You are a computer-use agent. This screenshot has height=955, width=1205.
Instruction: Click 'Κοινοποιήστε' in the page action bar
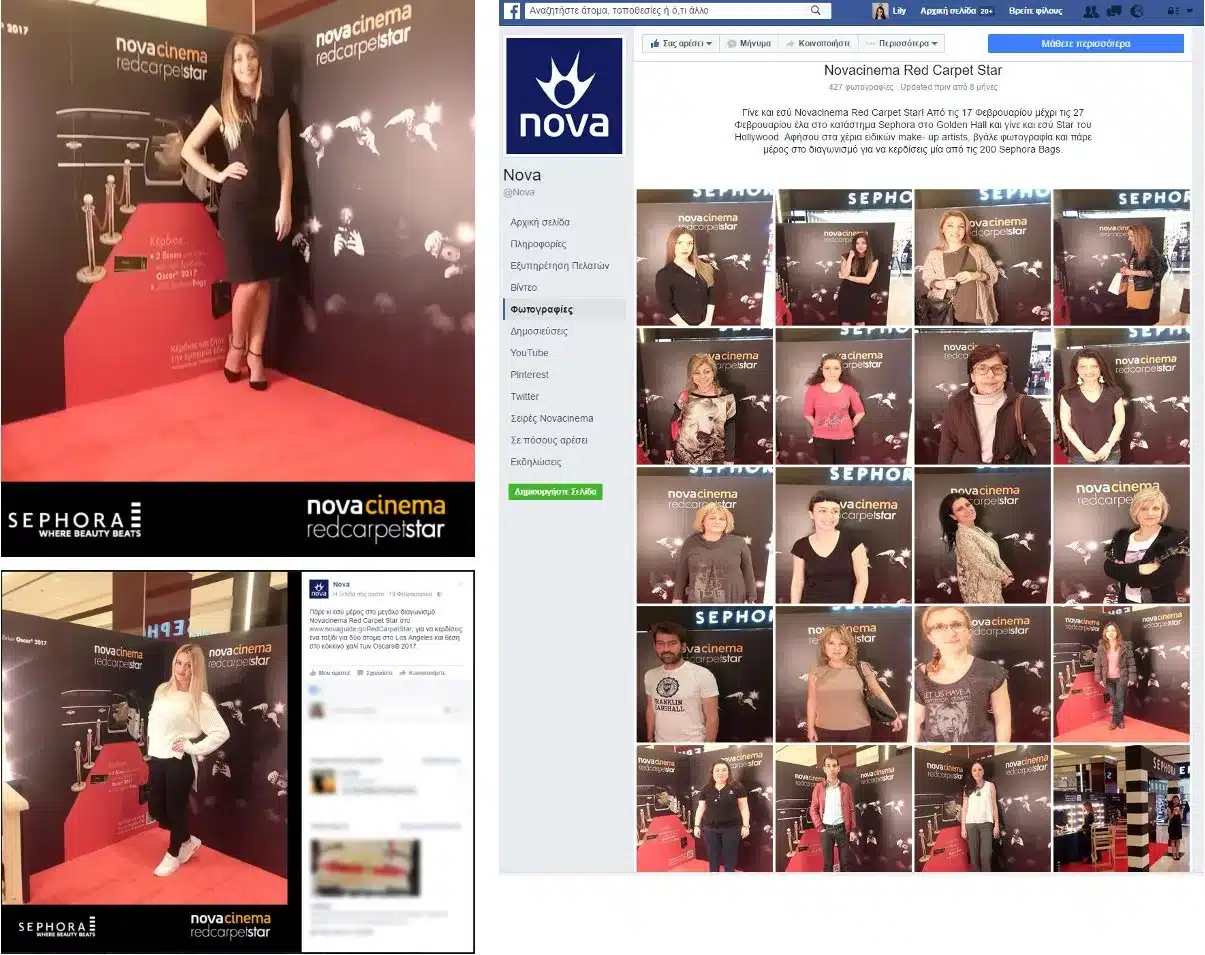point(817,44)
